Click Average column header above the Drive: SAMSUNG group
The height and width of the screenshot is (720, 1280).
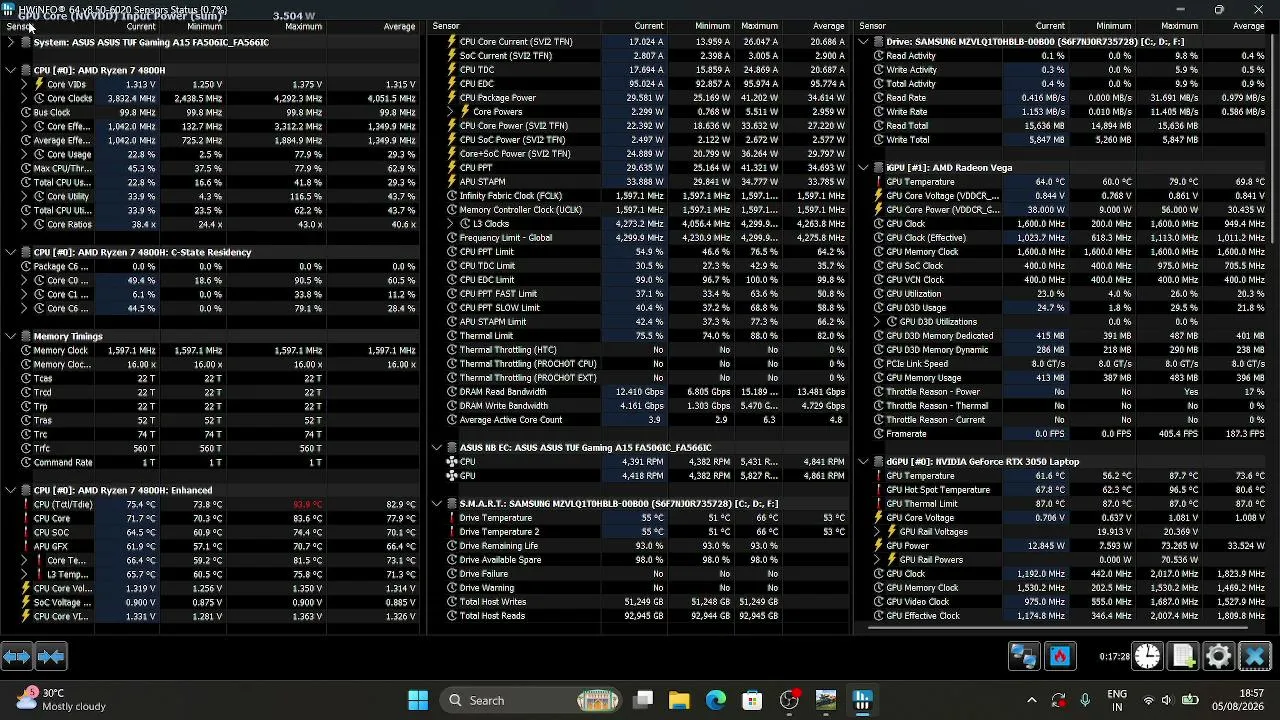coord(1248,26)
